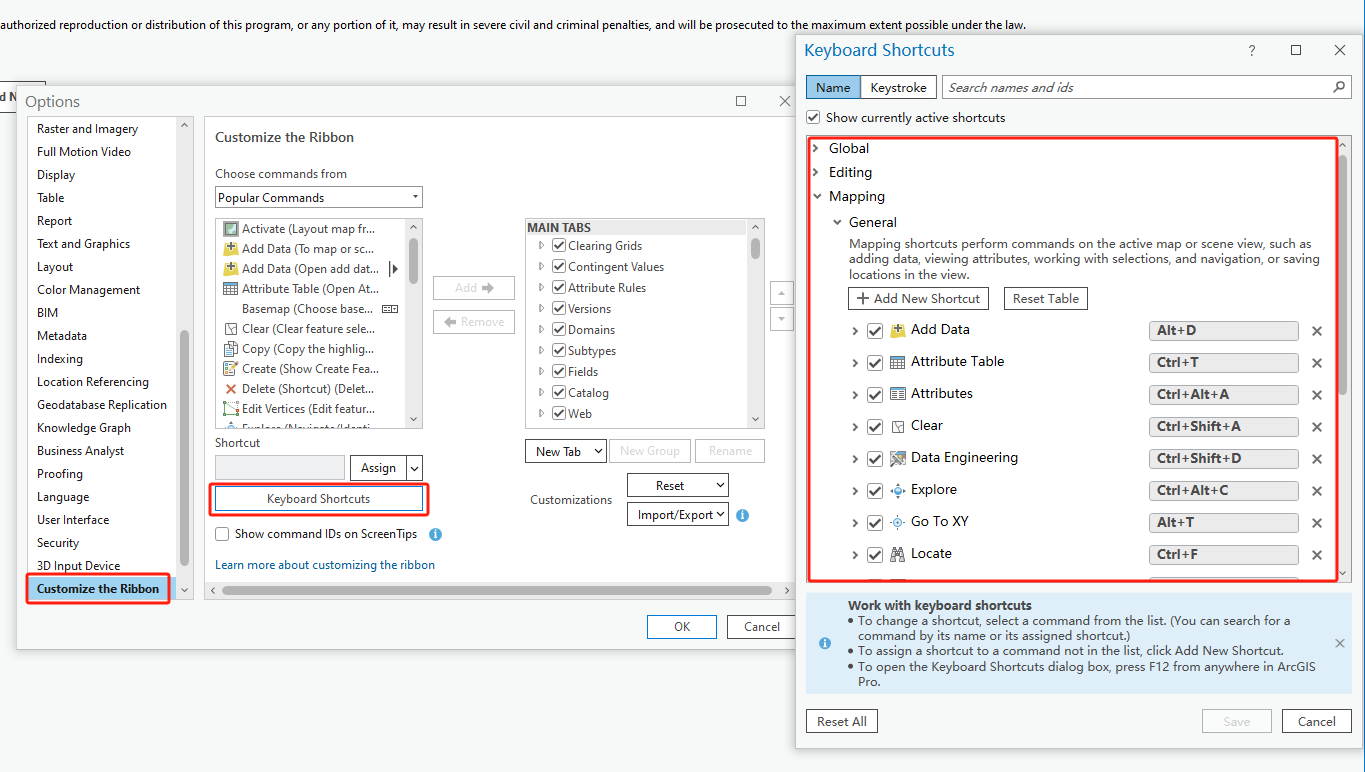Select the Delete (Shortcut) red X command icon
Screen dimensions: 1365x772
(231, 389)
